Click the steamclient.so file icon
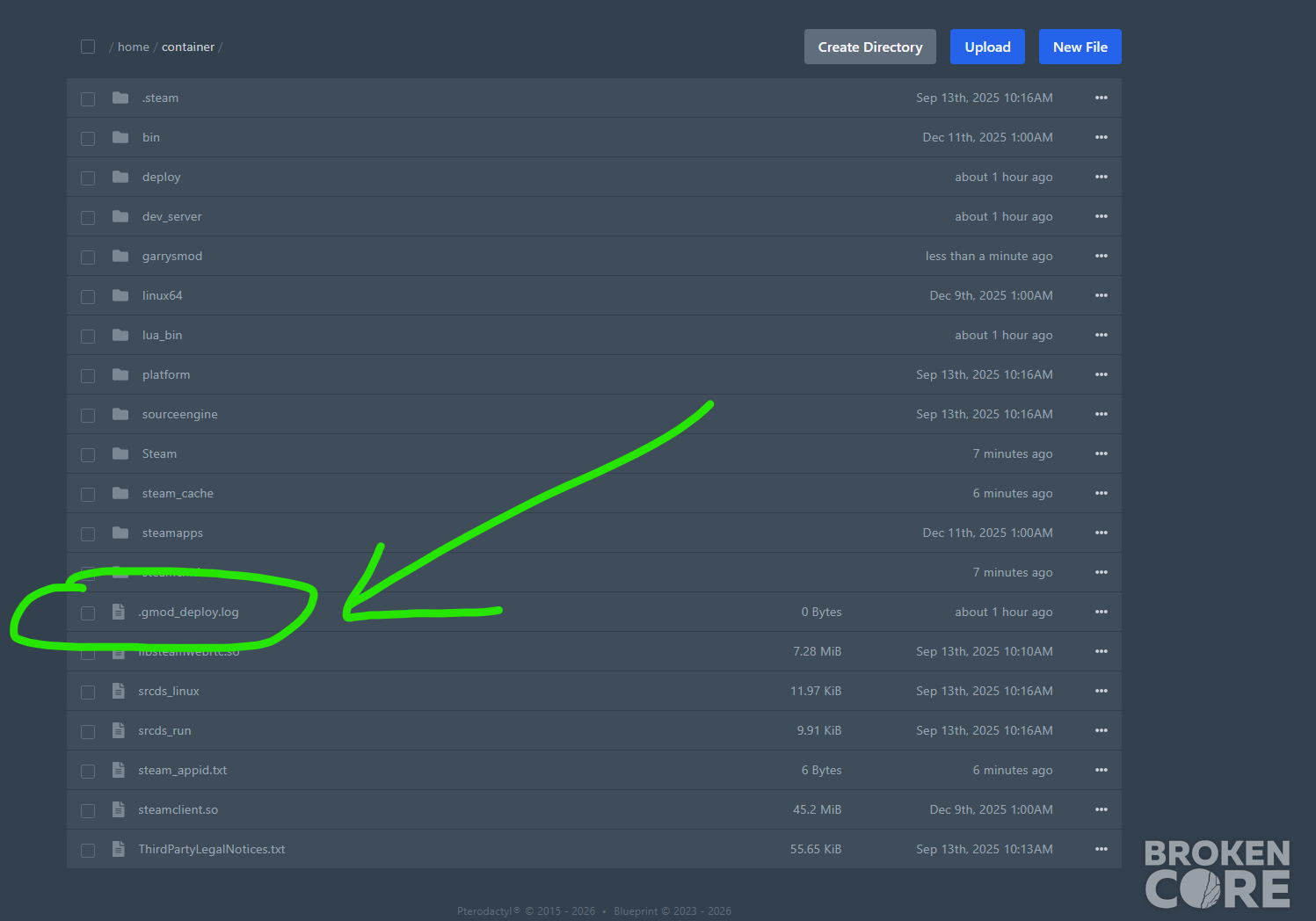1316x921 pixels. pyautogui.click(x=119, y=809)
